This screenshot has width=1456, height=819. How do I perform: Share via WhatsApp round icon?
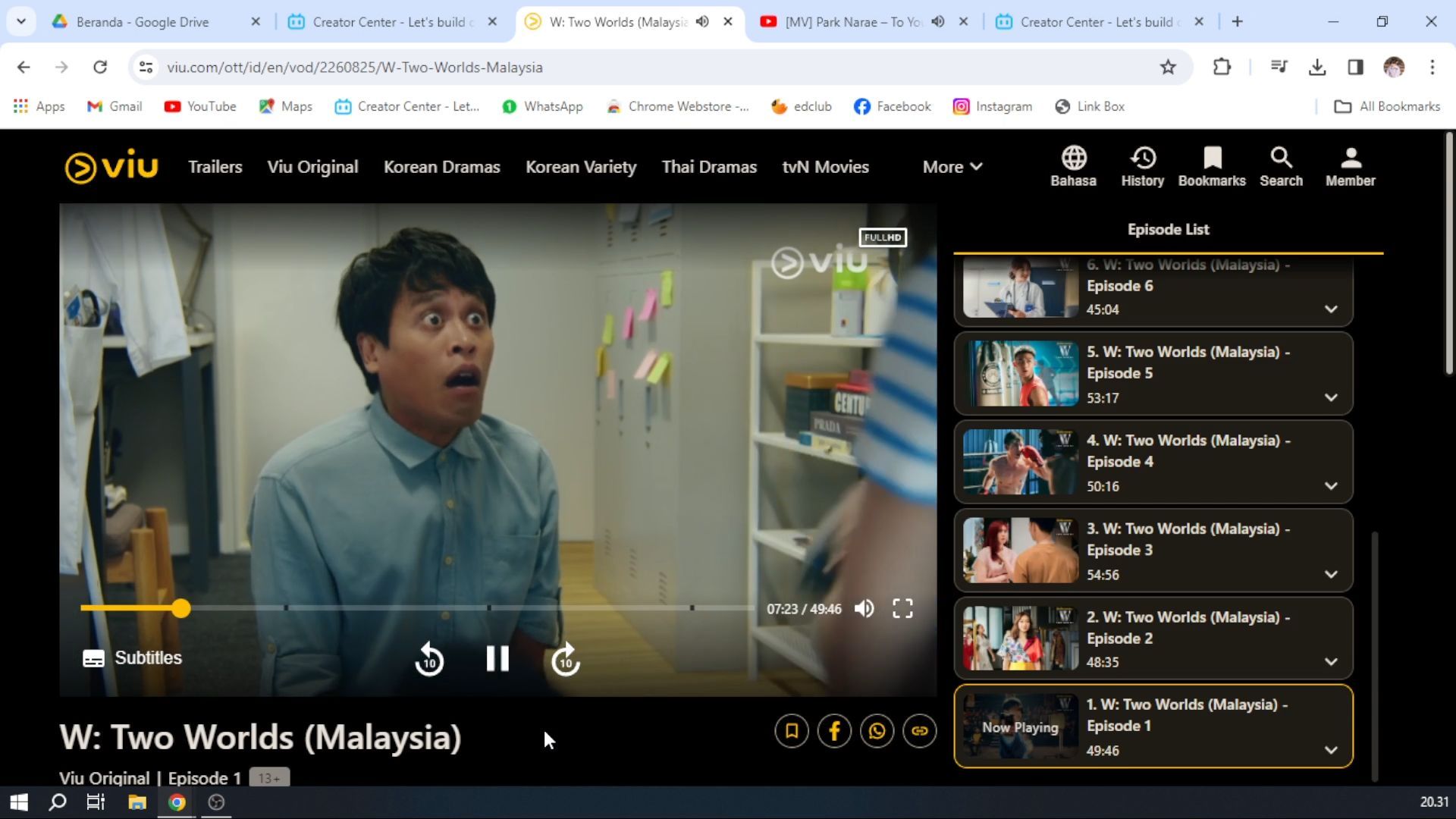click(x=877, y=731)
